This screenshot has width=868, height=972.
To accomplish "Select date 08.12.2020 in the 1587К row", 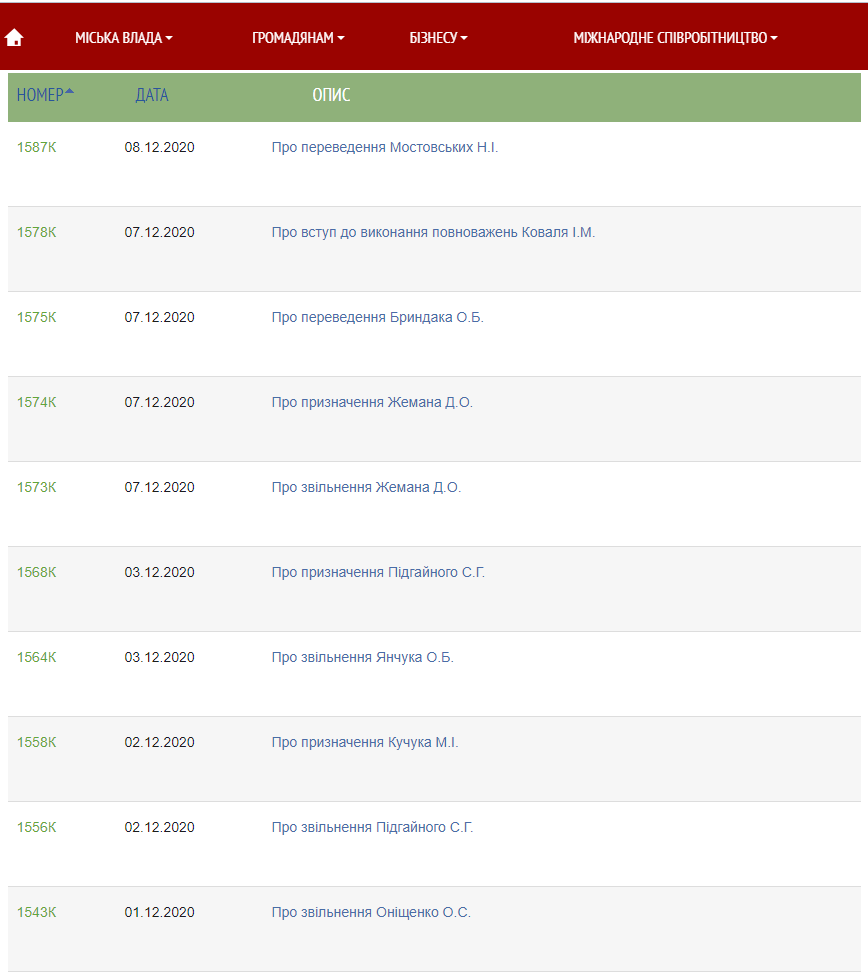I will point(159,148).
